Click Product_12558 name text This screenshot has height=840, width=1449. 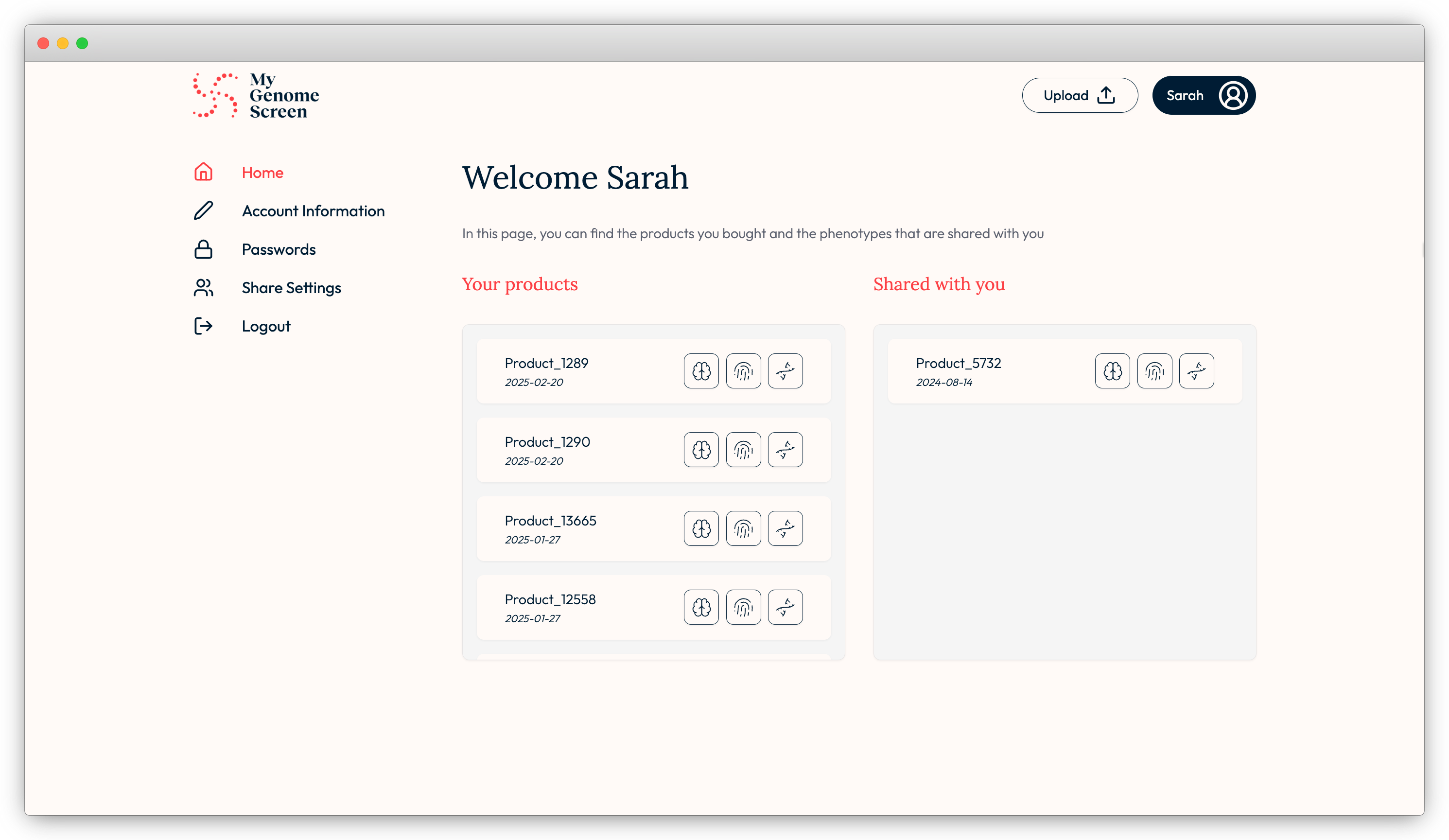pos(550,599)
